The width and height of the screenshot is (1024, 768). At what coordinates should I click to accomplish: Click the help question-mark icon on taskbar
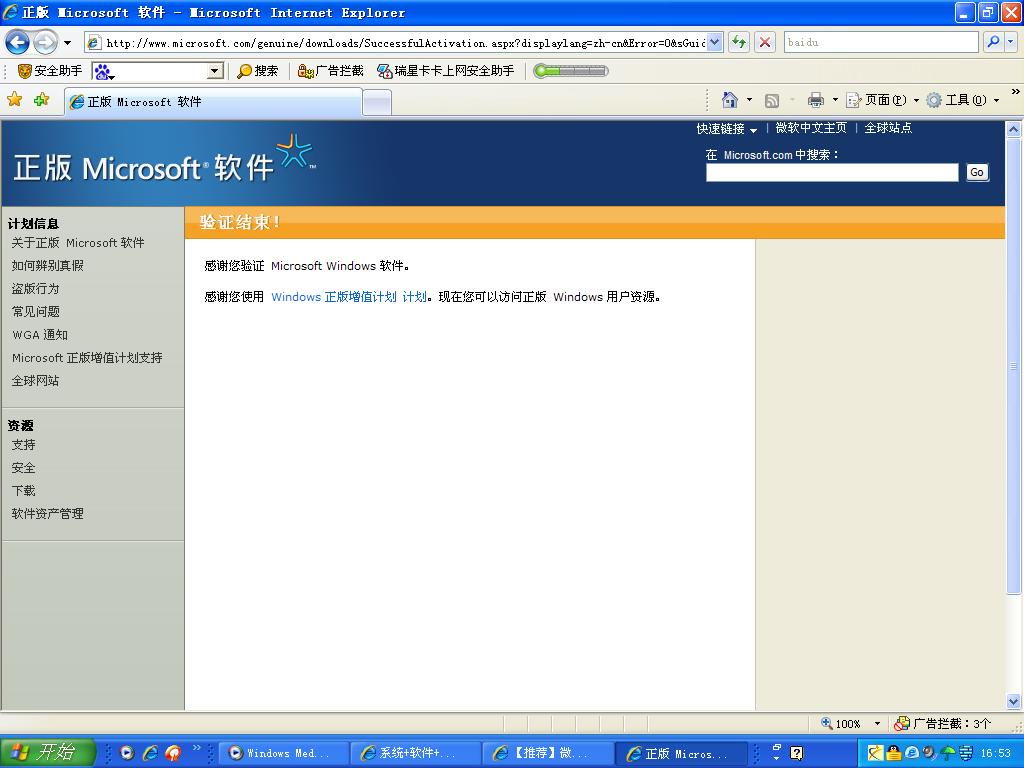point(796,753)
